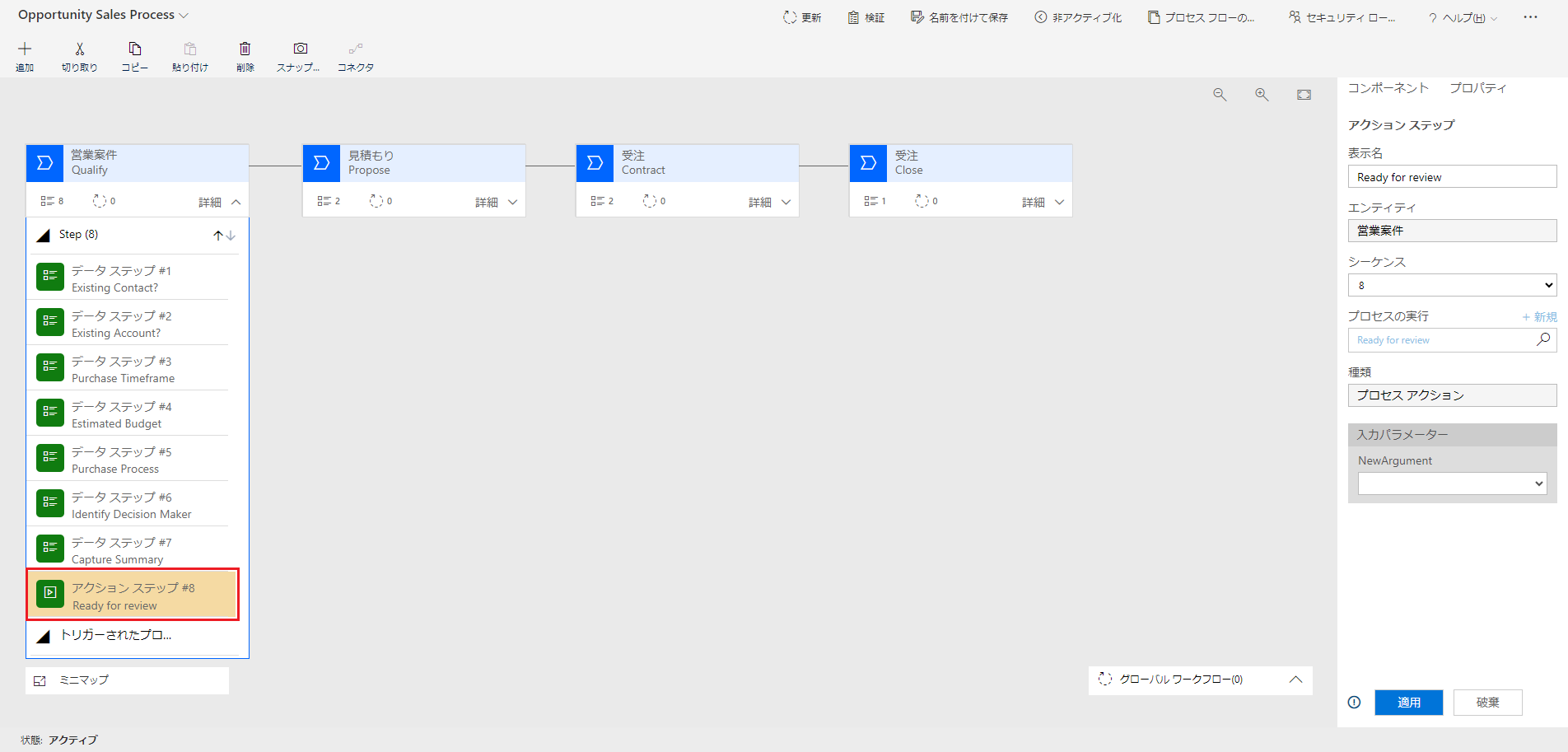The width and height of the screenshot is (1568, 752).
Task: Click the zoom out magnifier icon
Action: pyautogui.click(x=1220, y=95)
